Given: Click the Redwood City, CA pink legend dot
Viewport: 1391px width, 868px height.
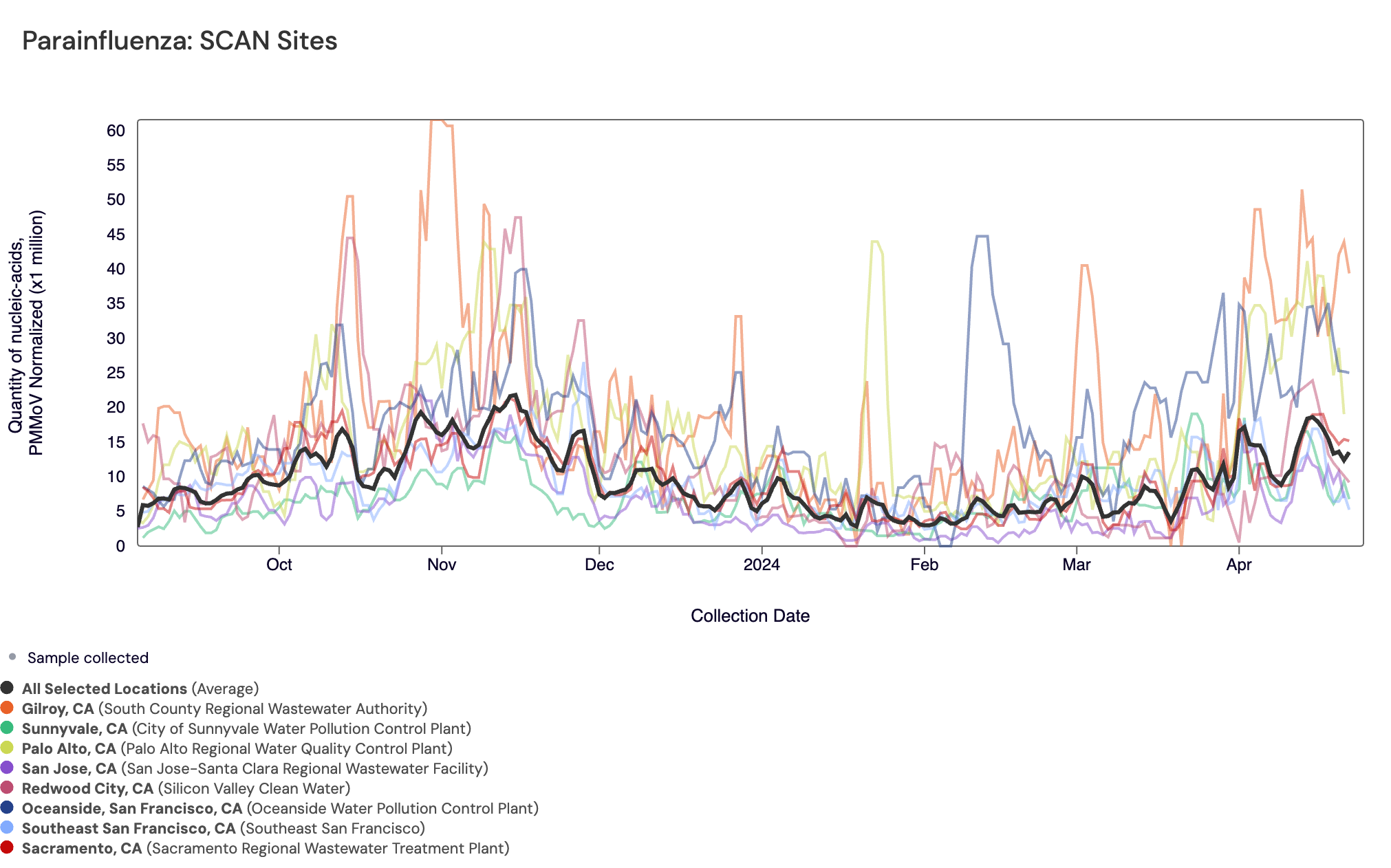Looking at the screenshot, I should pos(7,788).
